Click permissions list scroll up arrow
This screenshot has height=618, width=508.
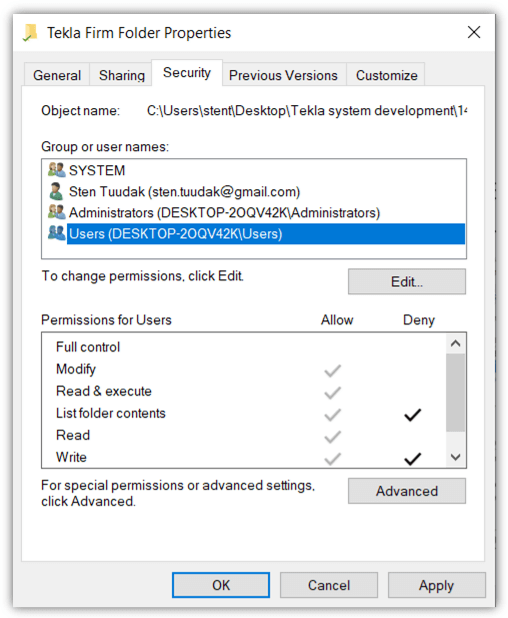[x=456, y=343]
